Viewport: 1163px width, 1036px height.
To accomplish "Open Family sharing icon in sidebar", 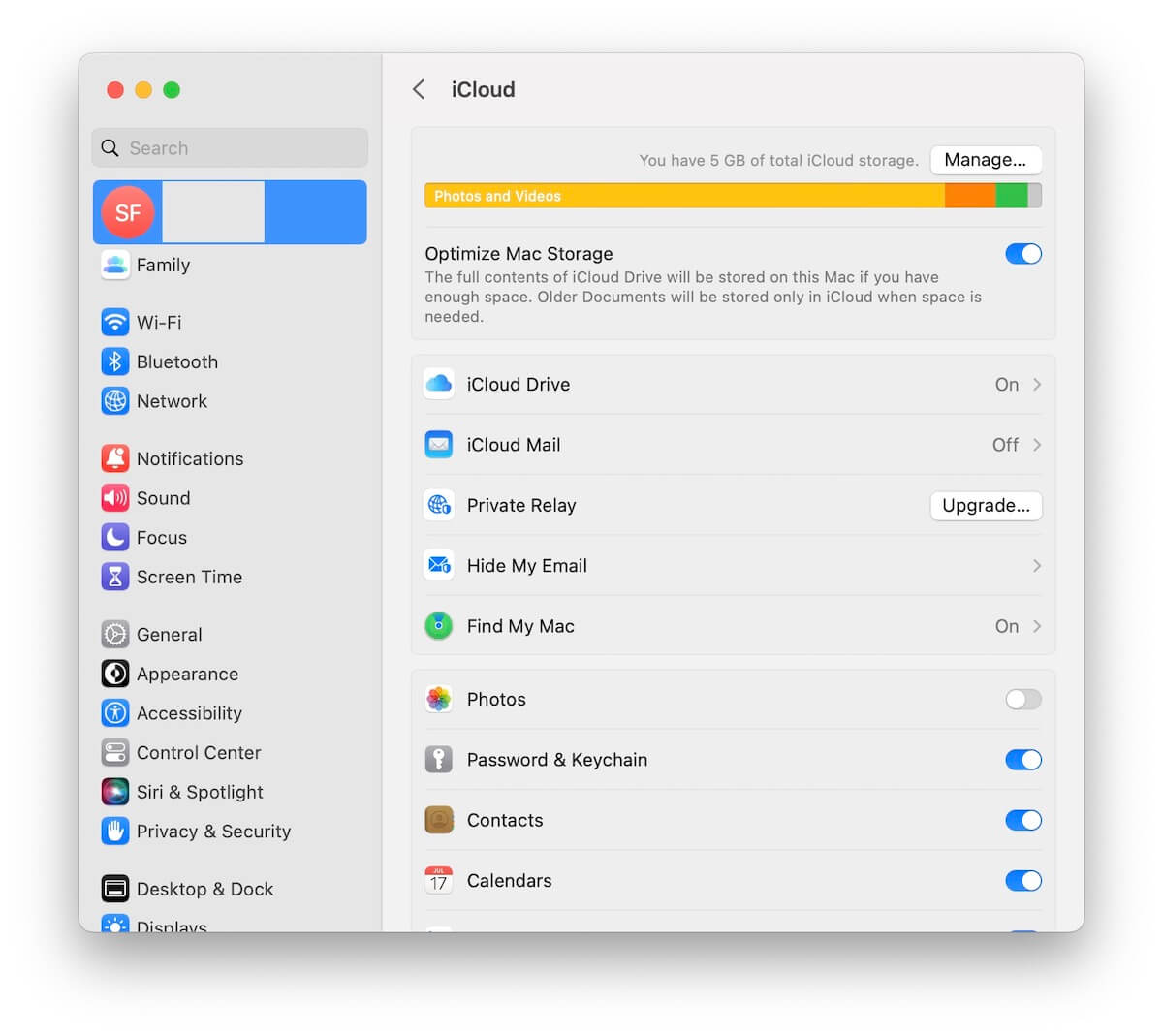I will point(115,265).
